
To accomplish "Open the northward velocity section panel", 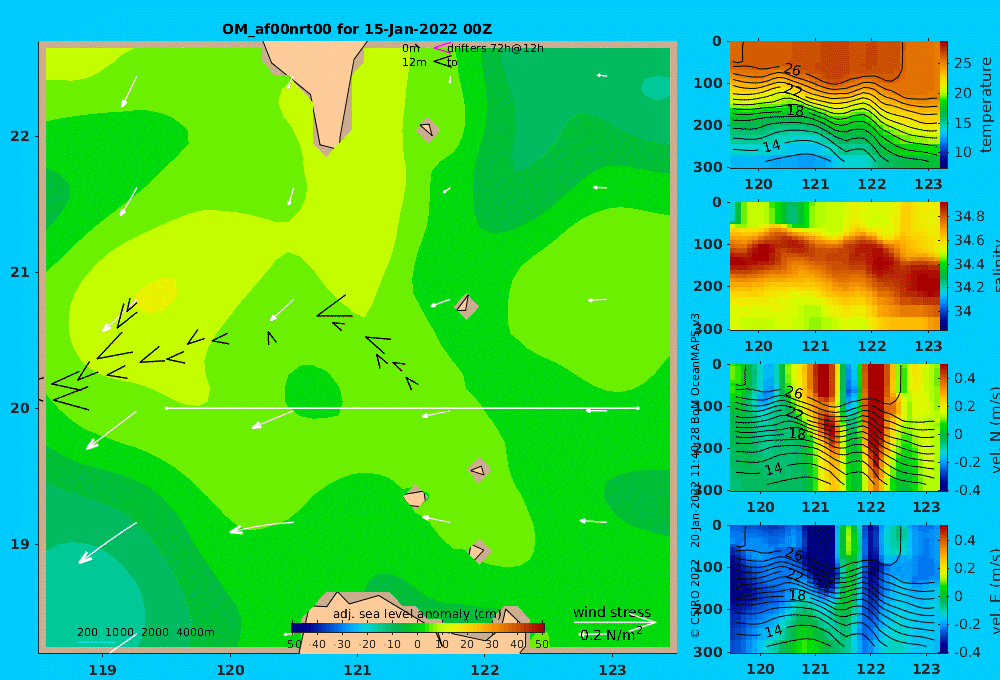I will (834, 427).
